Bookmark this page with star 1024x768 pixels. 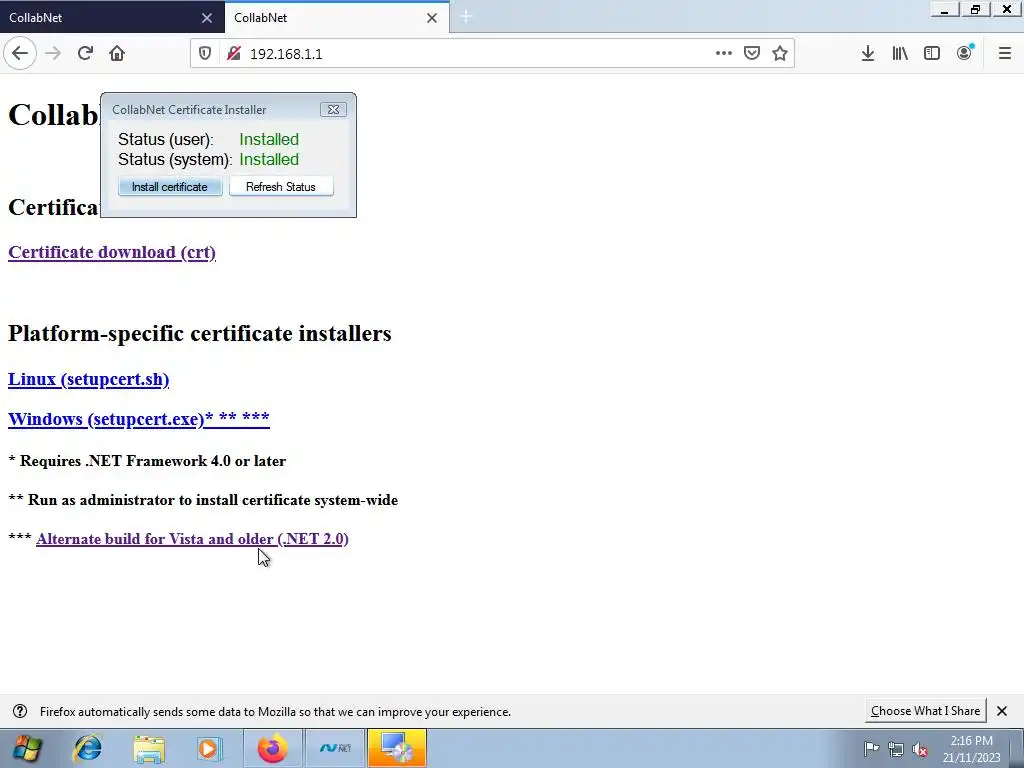pyautogui.click(x=780, y=54)
